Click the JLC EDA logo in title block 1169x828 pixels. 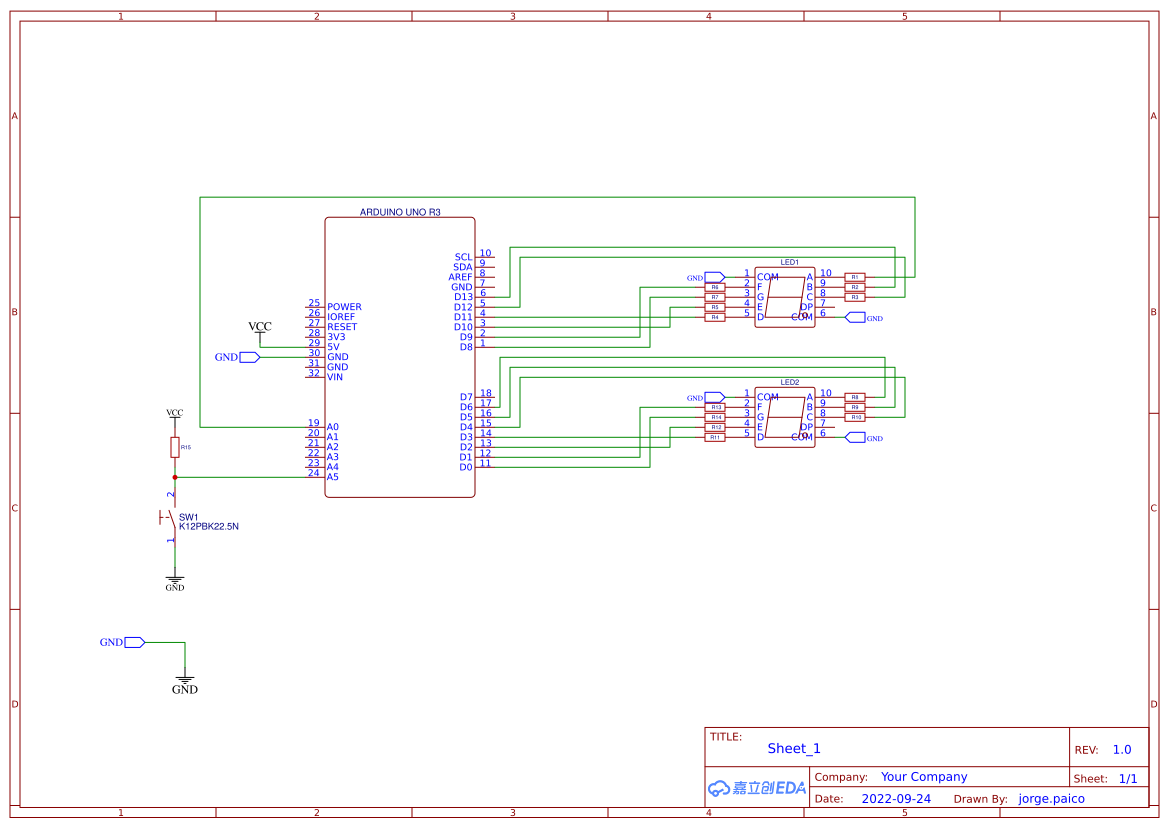point(755,788)
